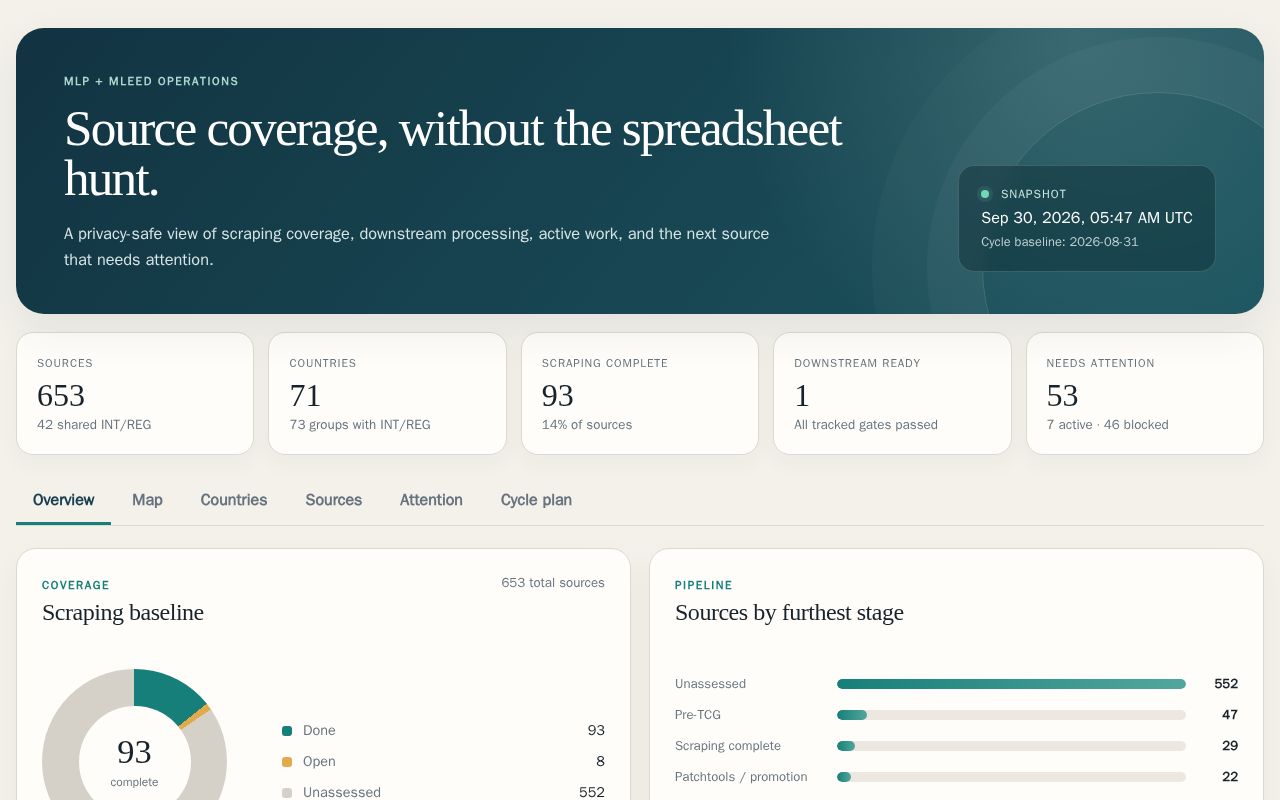
Task: Click the Patchtools value 22
Action: click(1230, 777)
